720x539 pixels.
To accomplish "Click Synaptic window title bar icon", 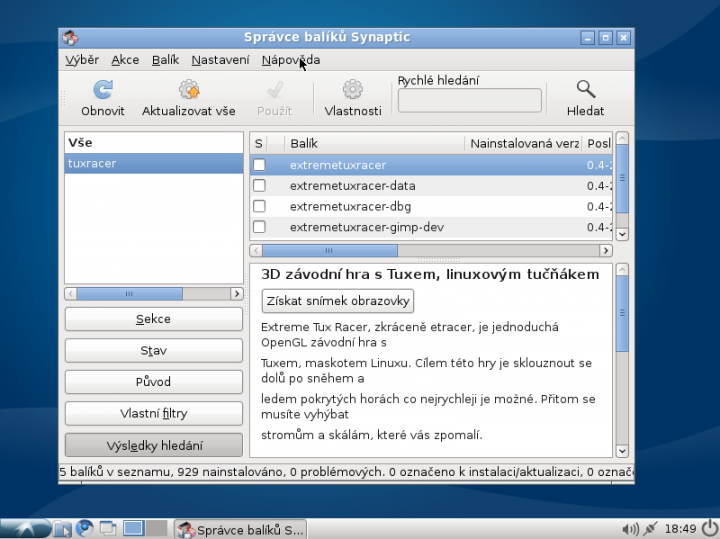I will click(x=70, y=38).
